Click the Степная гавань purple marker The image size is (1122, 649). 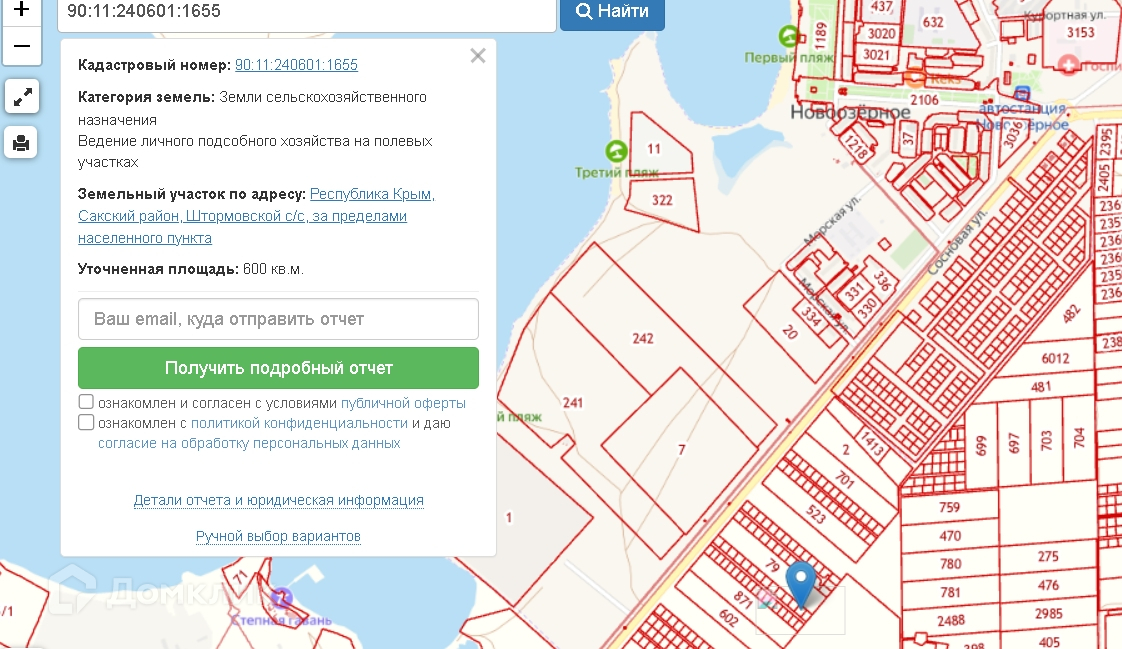[282, 597]
